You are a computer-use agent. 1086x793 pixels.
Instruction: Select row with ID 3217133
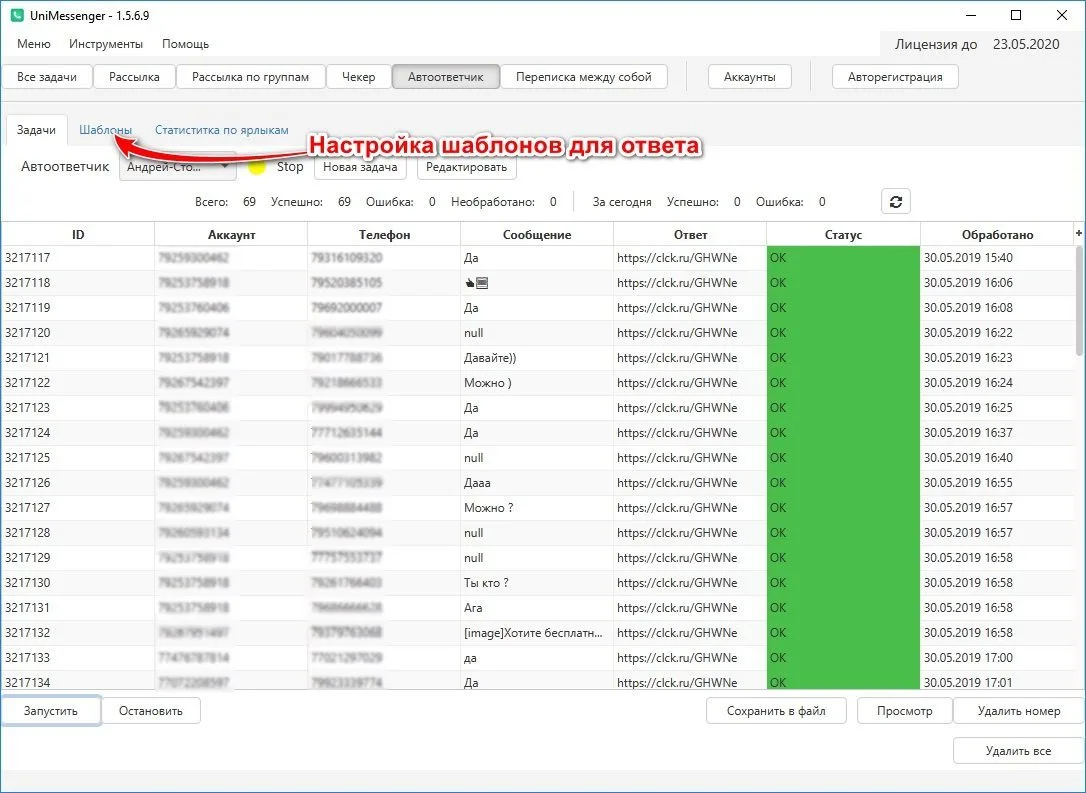(537, 657)
